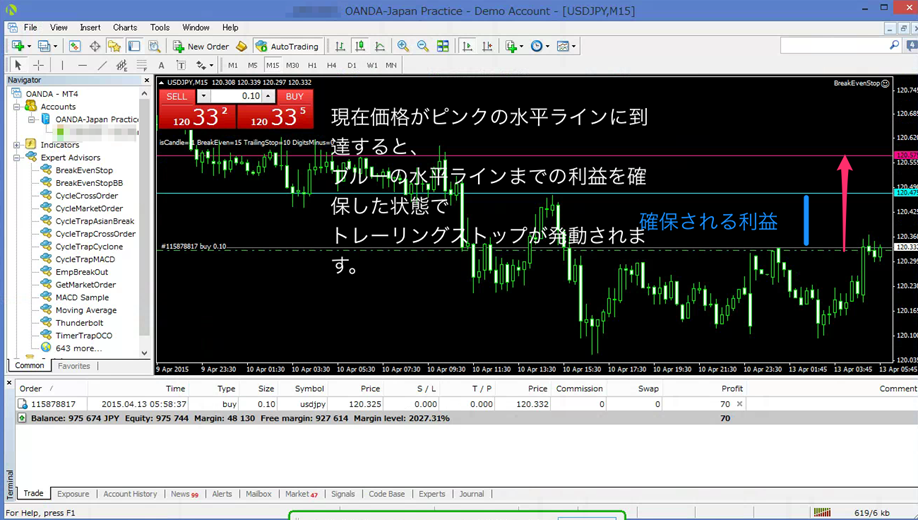Switch to Account History tab
The height and width of the screenshot is (520, 918).
tap(130, 494)
